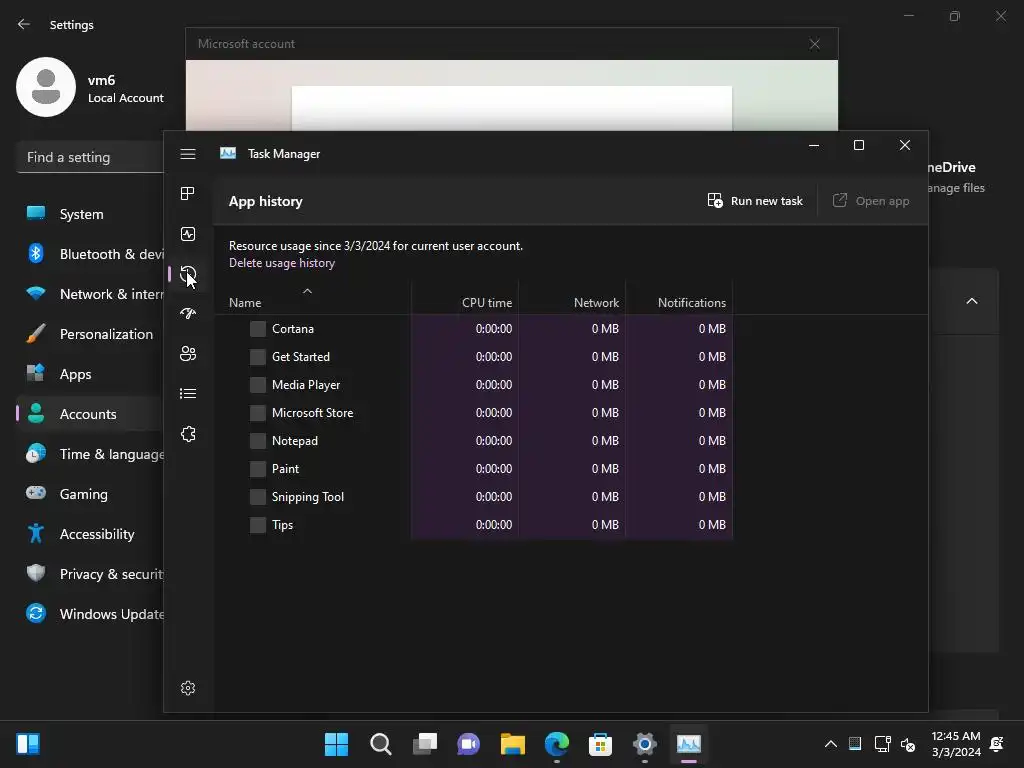Screen dimensions: 1024x768
Task: Open Microsoft Store from taskbar
Action: tap(600, 744)
